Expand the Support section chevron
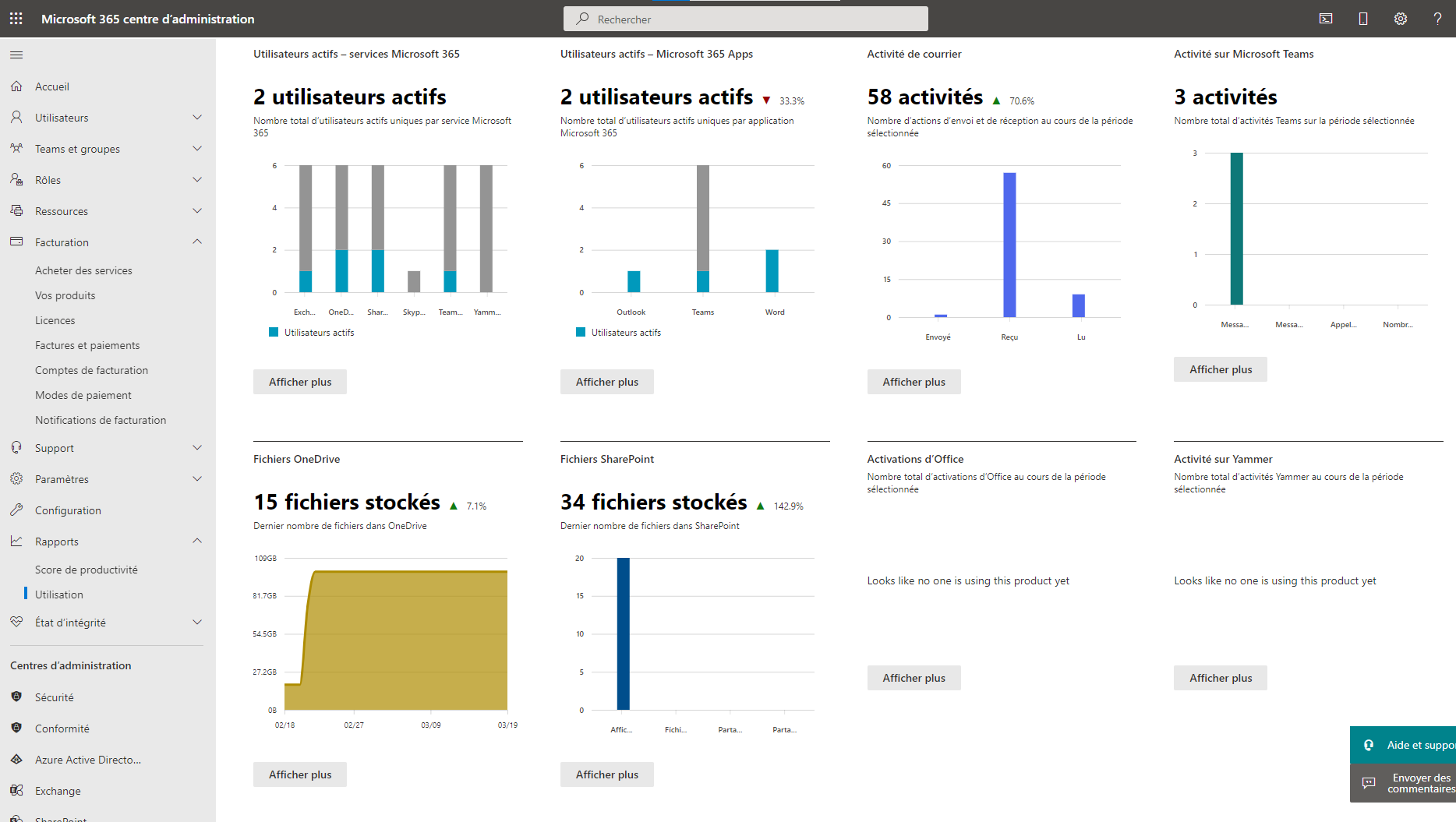 tap(197, 448)
